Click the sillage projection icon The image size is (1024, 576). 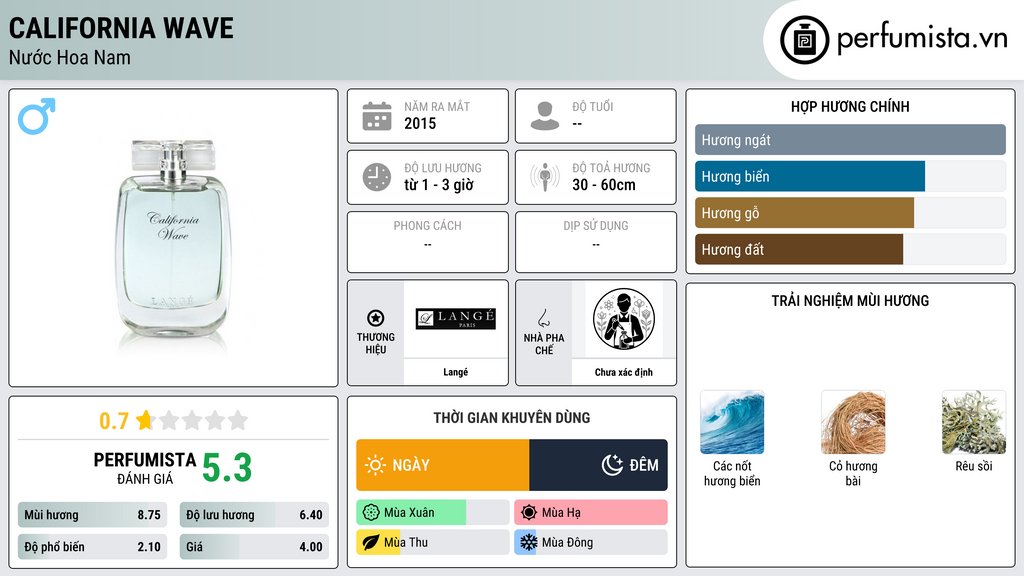tap(545, 177)
